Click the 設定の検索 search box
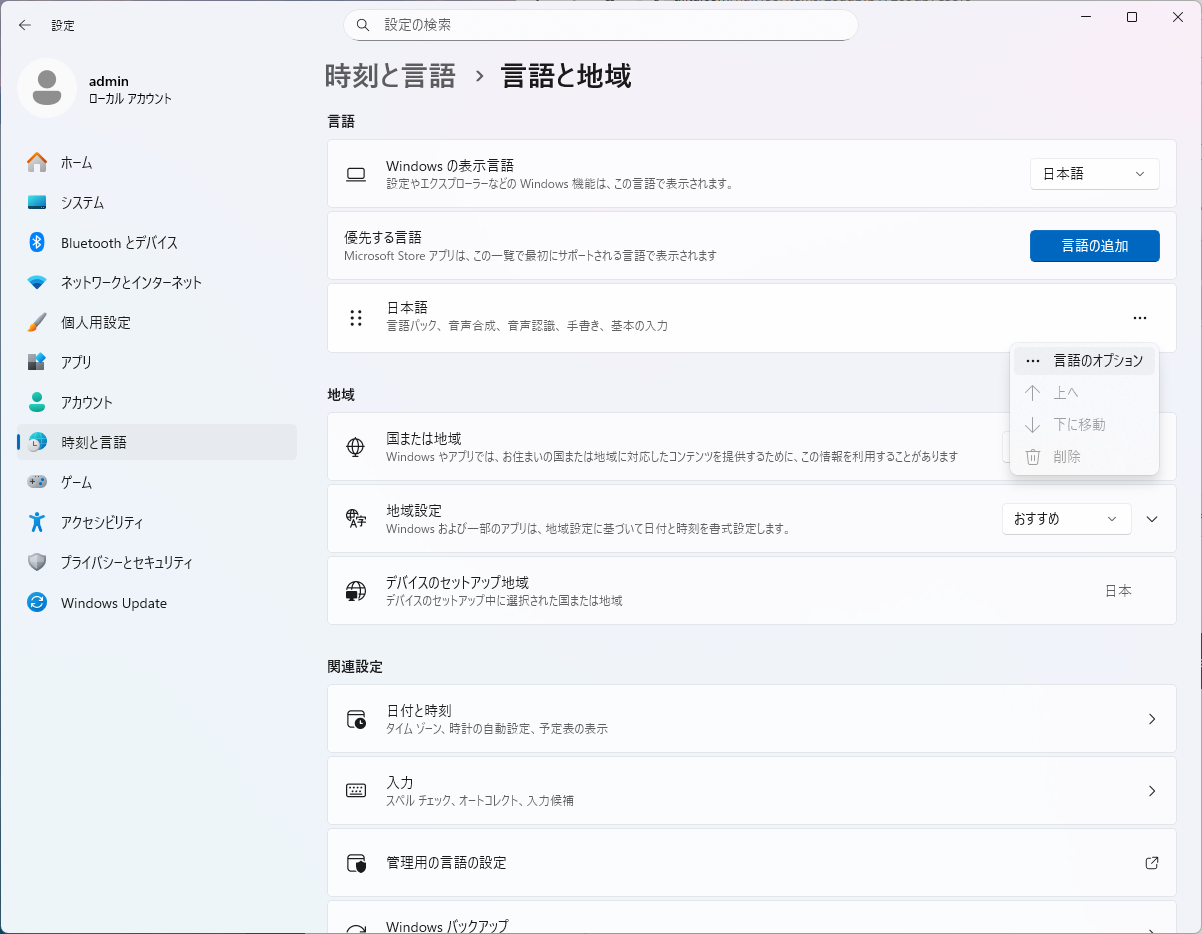Image resolution: width=1202 pixels, height=934 pixels. [x=600, y=25]
